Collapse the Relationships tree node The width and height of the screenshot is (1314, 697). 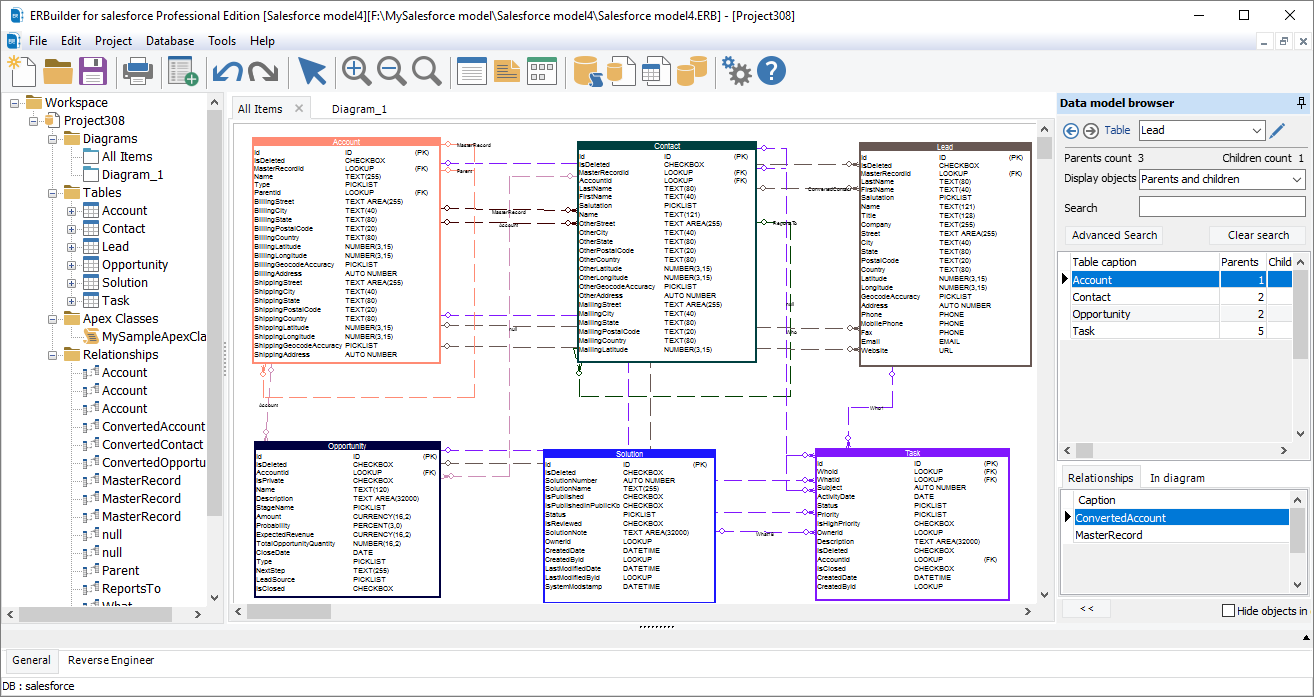pyautogui.click(x=52, y=355)
